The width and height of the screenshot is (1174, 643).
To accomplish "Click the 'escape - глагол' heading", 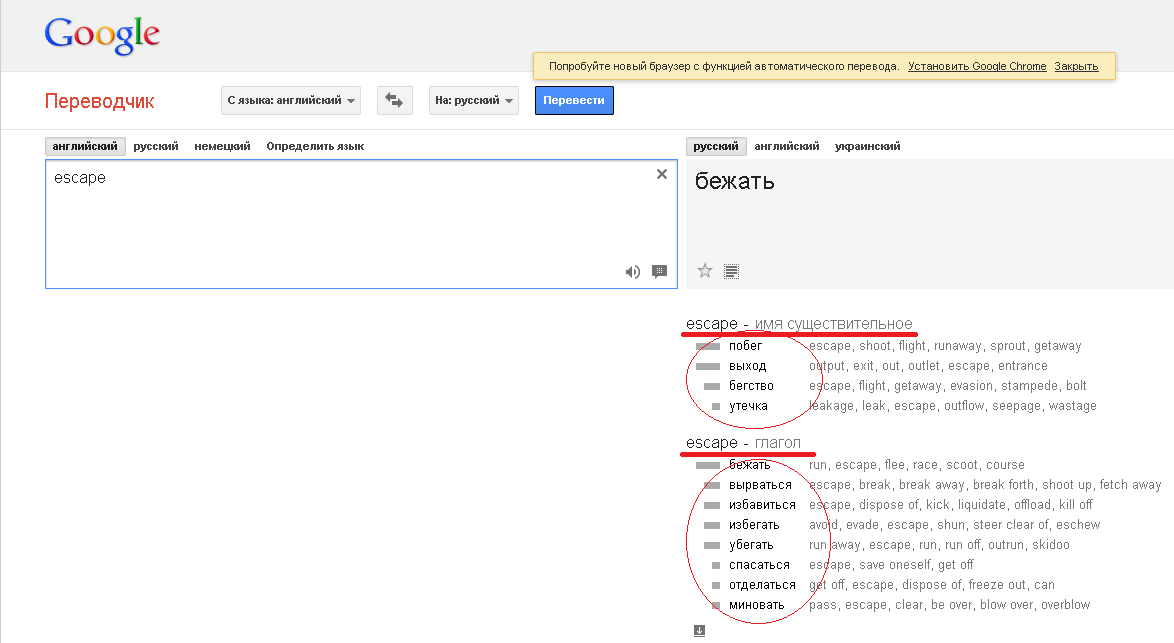I will [743, 442].
